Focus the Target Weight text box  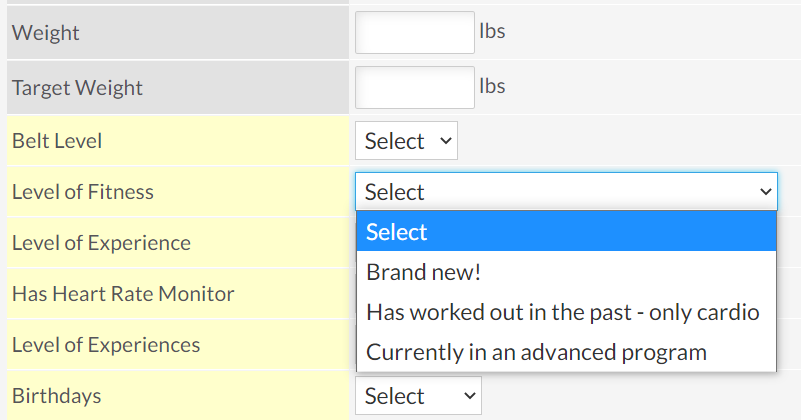click(x=415, y=87)
